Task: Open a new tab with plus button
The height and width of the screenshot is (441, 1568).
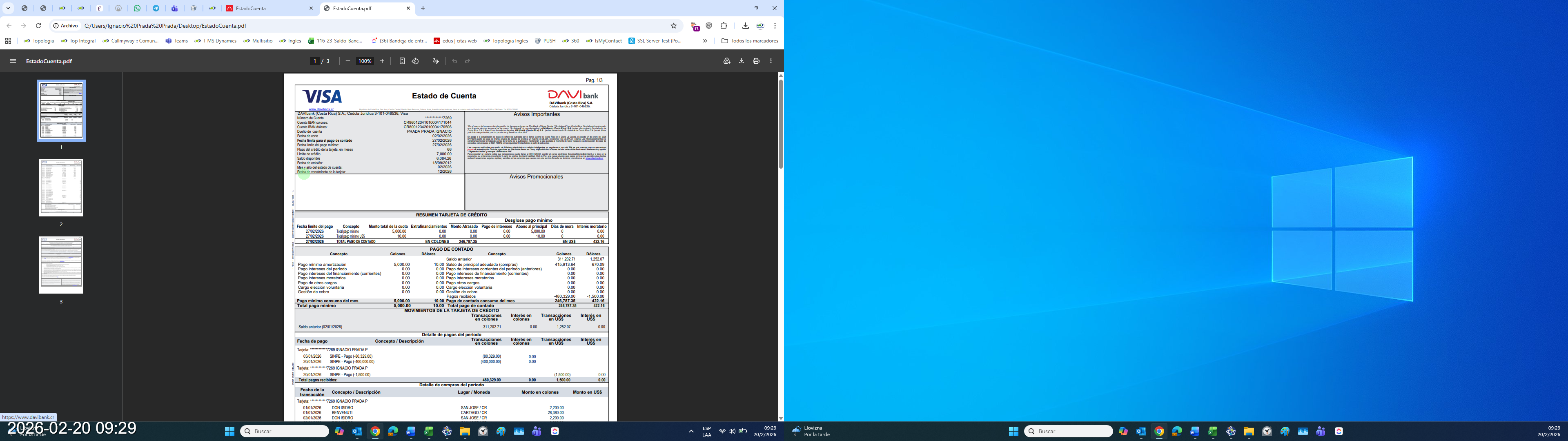Action: (x=423, y=9)
